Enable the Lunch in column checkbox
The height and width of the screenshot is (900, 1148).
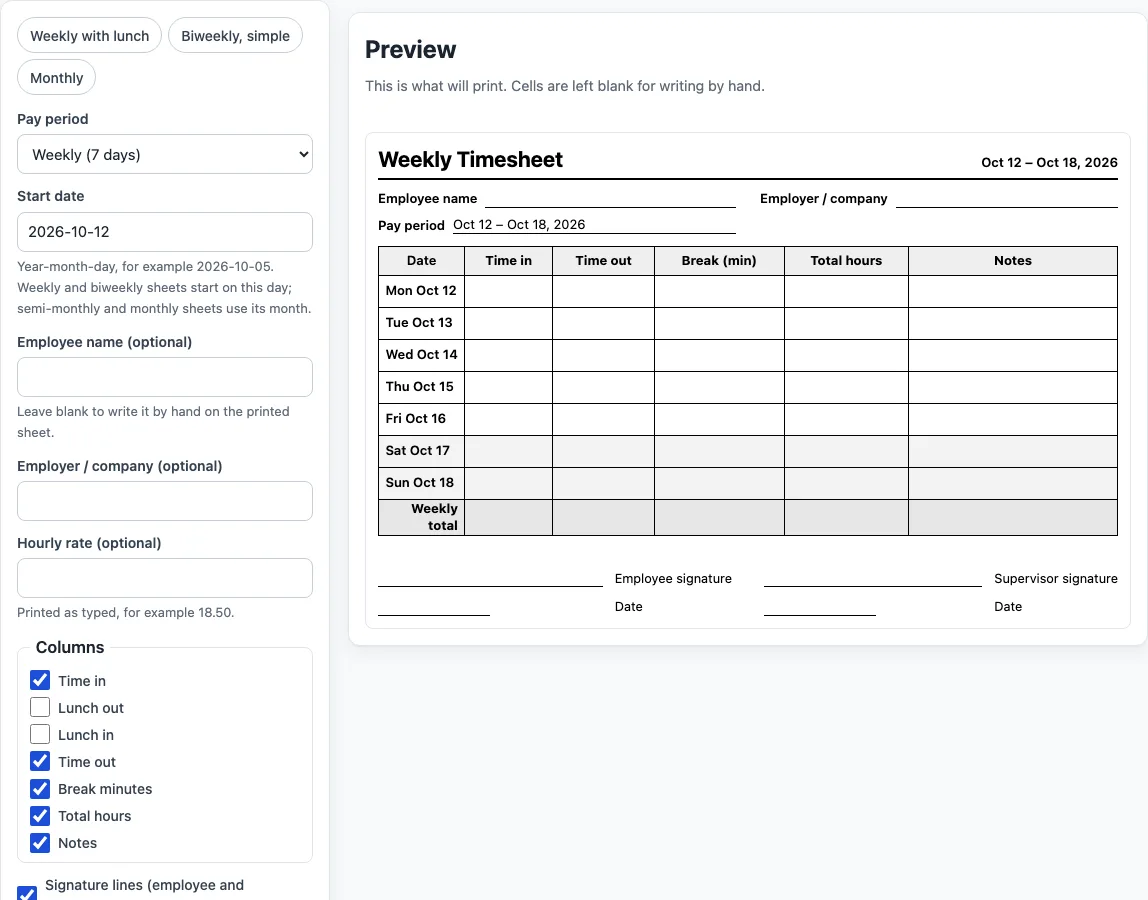coord(40,734)
